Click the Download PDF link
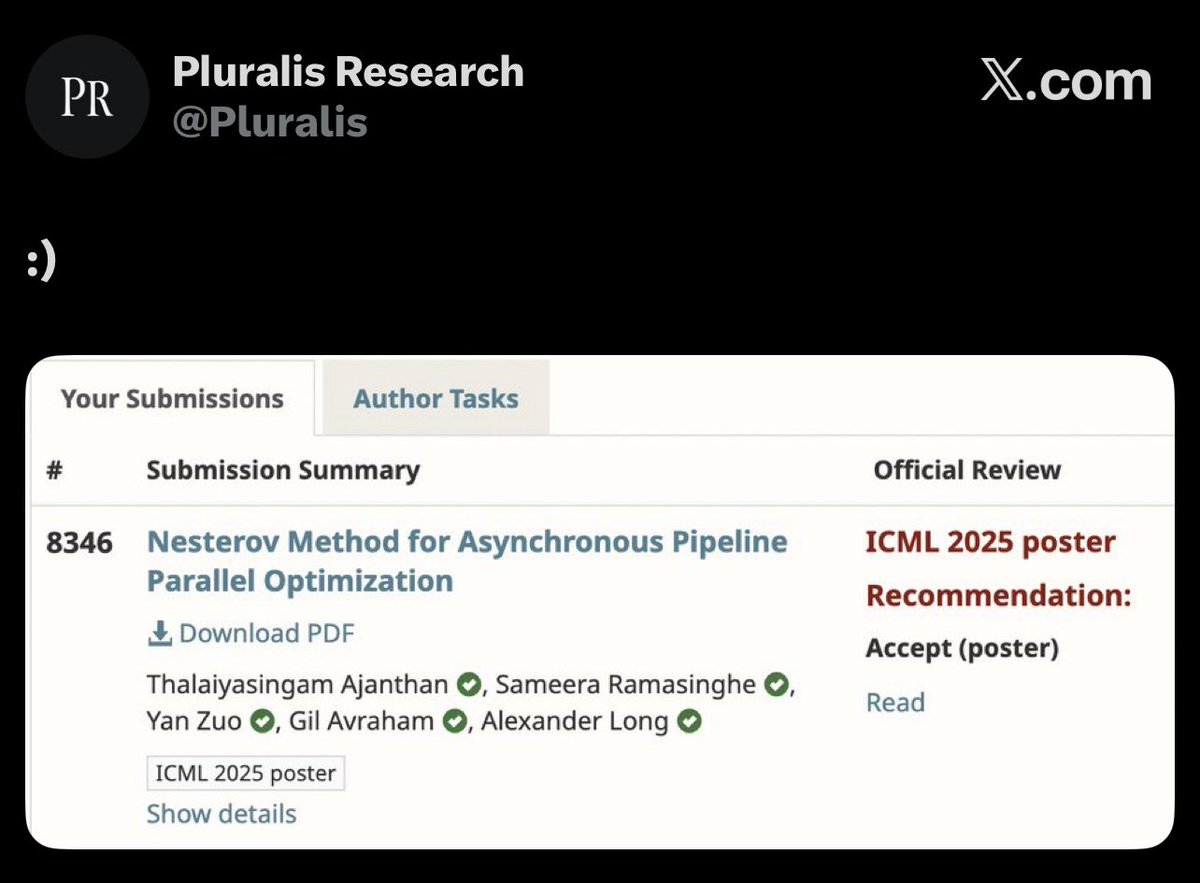This screenshot has height=883, width=1200. click(251, 633)
